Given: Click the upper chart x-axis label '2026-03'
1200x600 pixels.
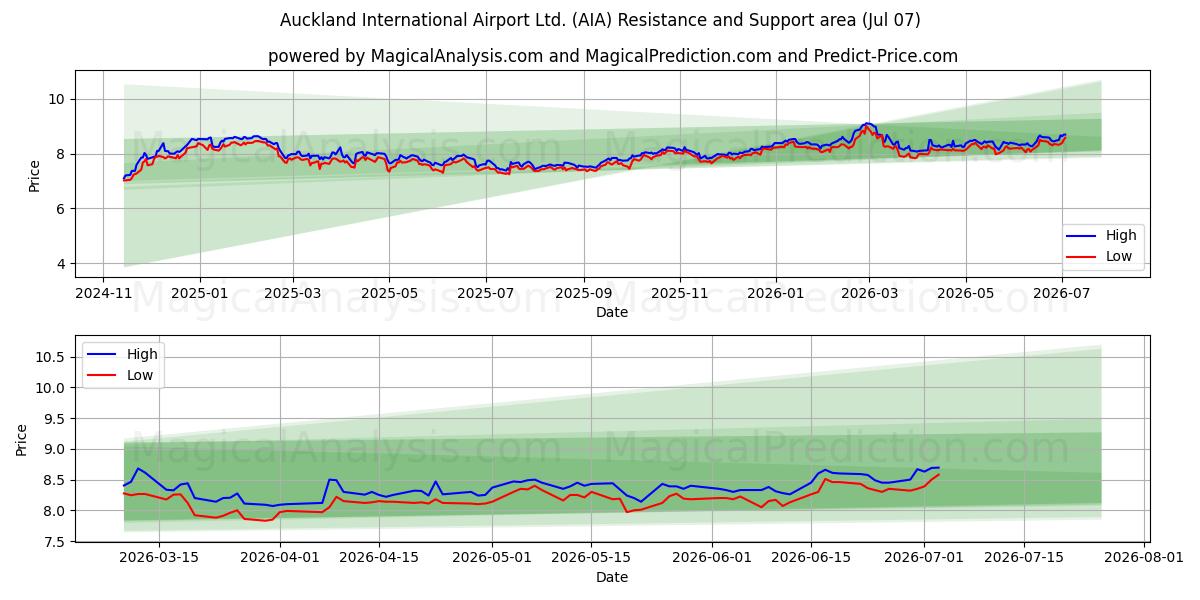Looking at the screenshot, I should click(868, 293).
